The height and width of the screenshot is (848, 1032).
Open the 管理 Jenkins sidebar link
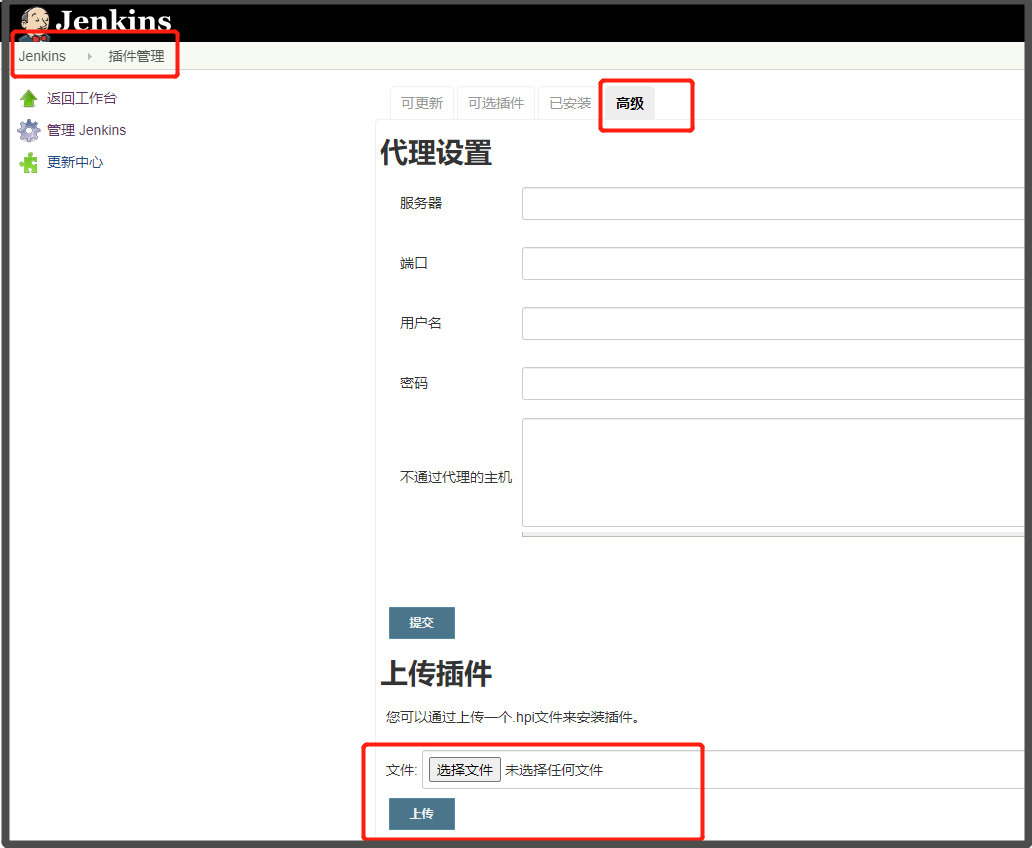click(x=88, y=129)
